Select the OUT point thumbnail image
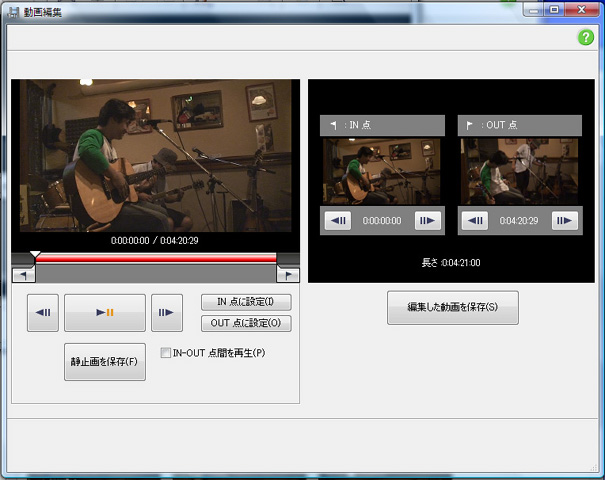 coord(519,171)
